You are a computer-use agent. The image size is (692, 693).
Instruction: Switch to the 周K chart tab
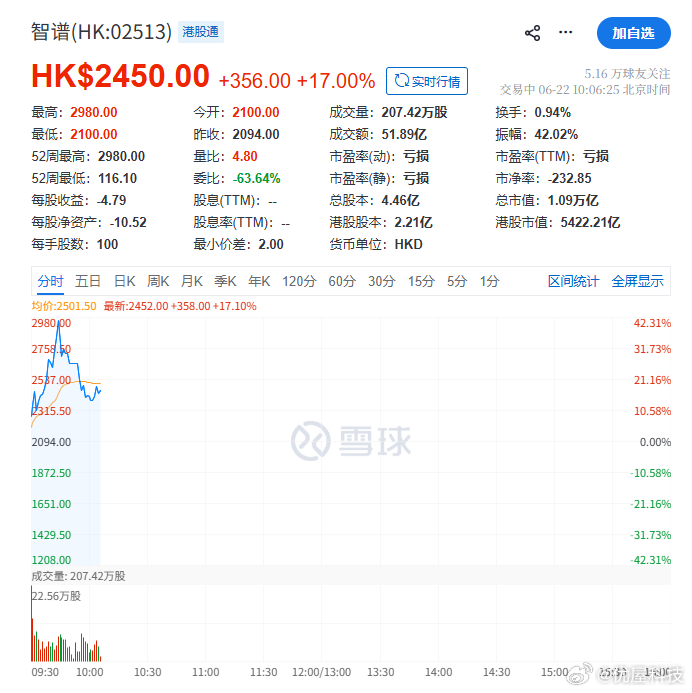pos(158,281)
